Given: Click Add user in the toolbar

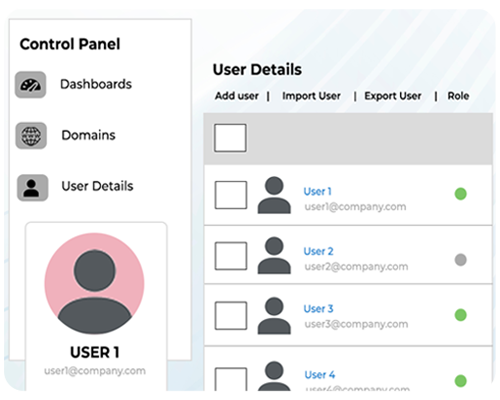Looking at the screenshot, I should coord(237,96).
